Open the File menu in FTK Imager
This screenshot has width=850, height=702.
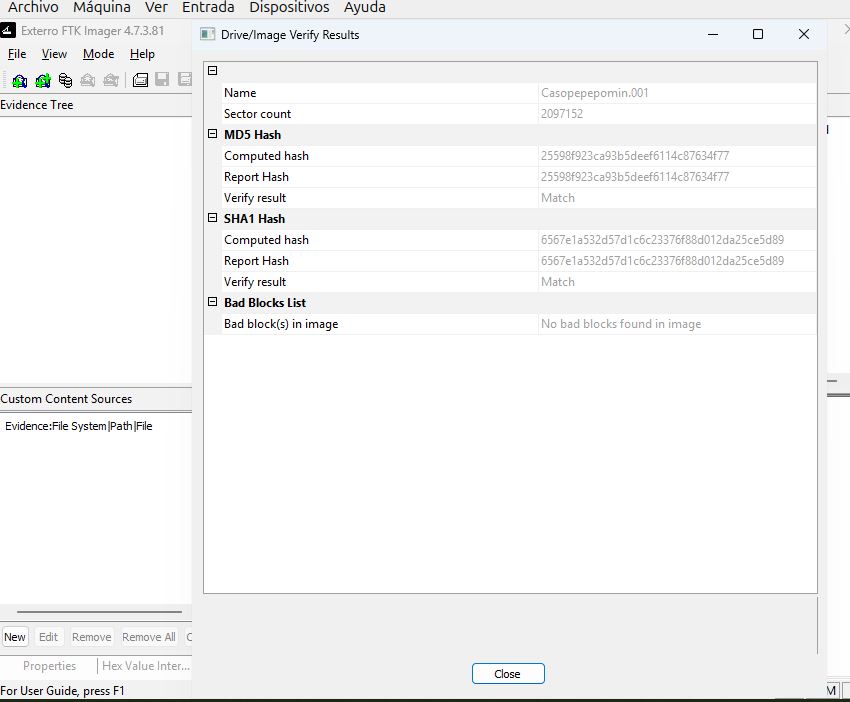(17, 54)
